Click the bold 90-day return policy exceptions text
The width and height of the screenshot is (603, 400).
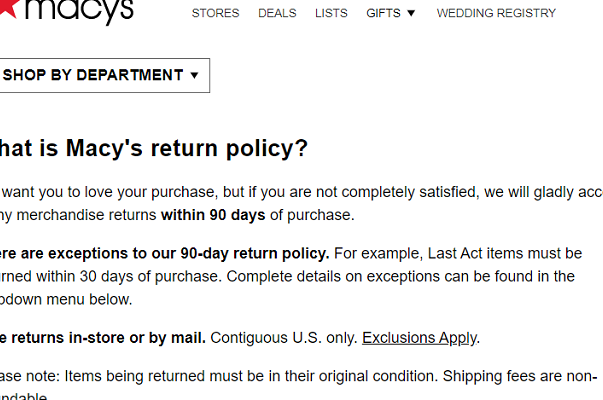tap(165, 252)
